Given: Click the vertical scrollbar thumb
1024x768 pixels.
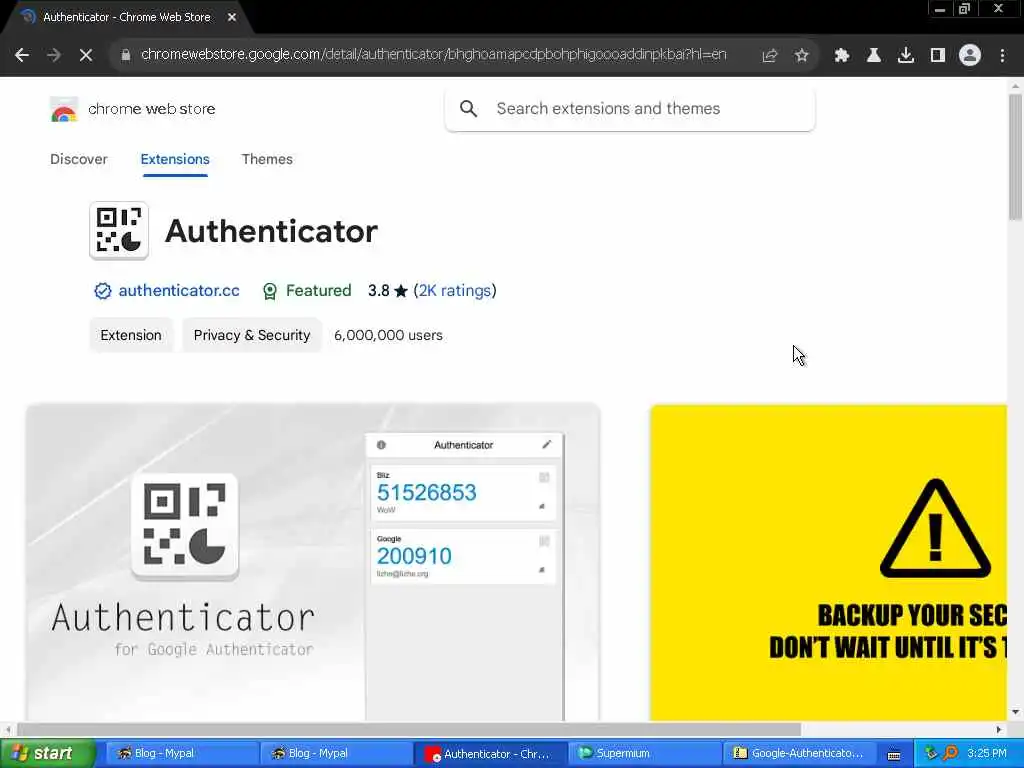Looking at the screenshot, I should pyautogui.click(x=1015, y=157).
